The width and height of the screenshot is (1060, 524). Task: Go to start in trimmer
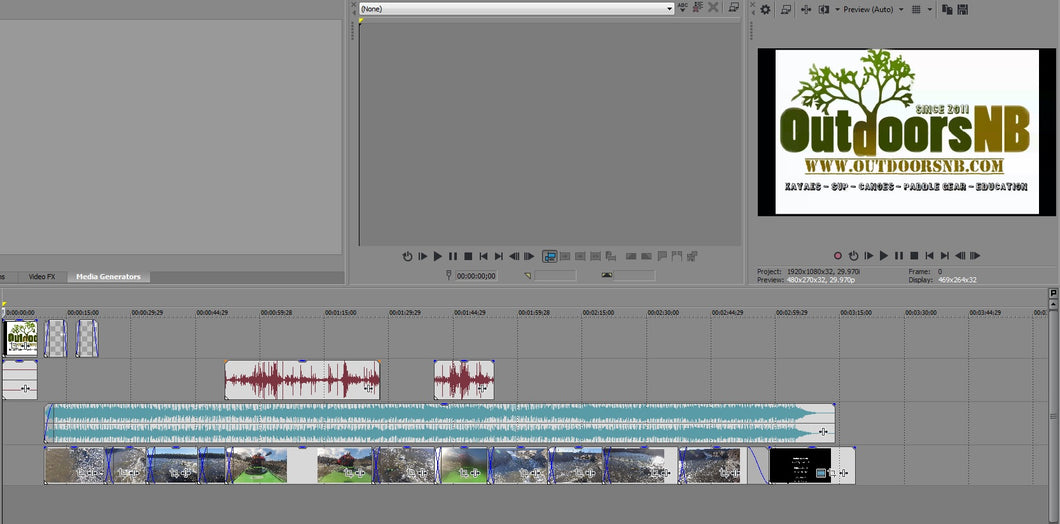coord(483,256)
